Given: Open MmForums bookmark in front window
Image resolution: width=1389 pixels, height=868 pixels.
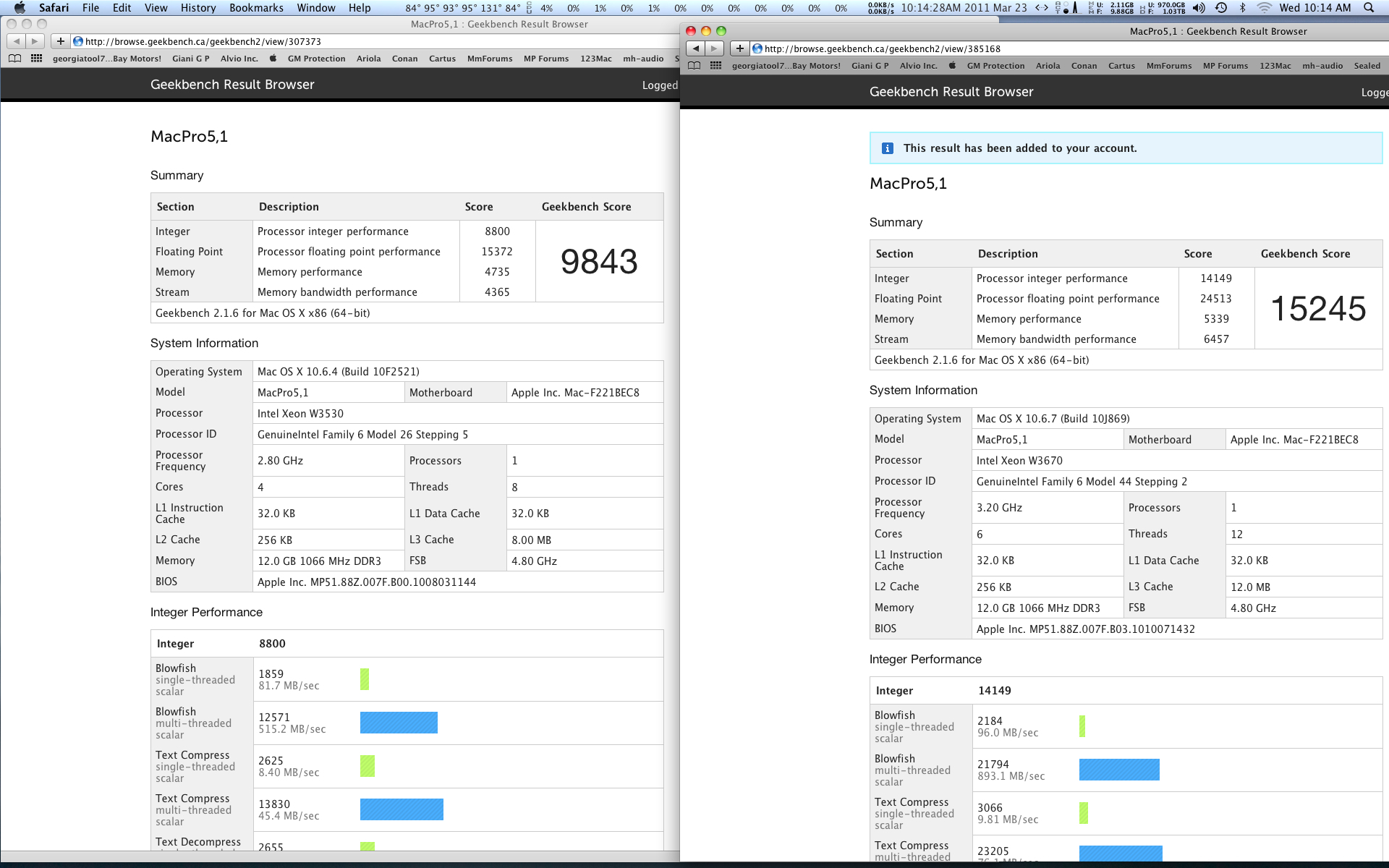Looking at the screenshot, I should tap(1168, 66).
